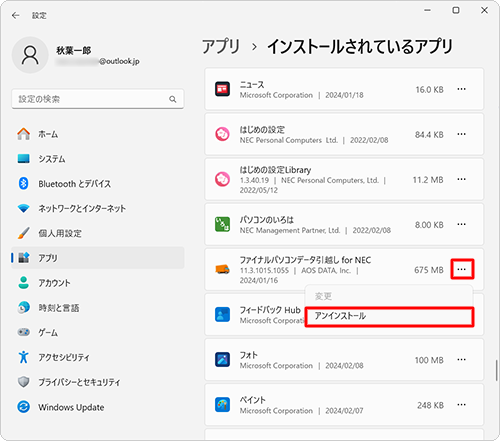Viewport: 500px width, 441px height.
Task: Open ゲーム settings category
Action: 98,332
